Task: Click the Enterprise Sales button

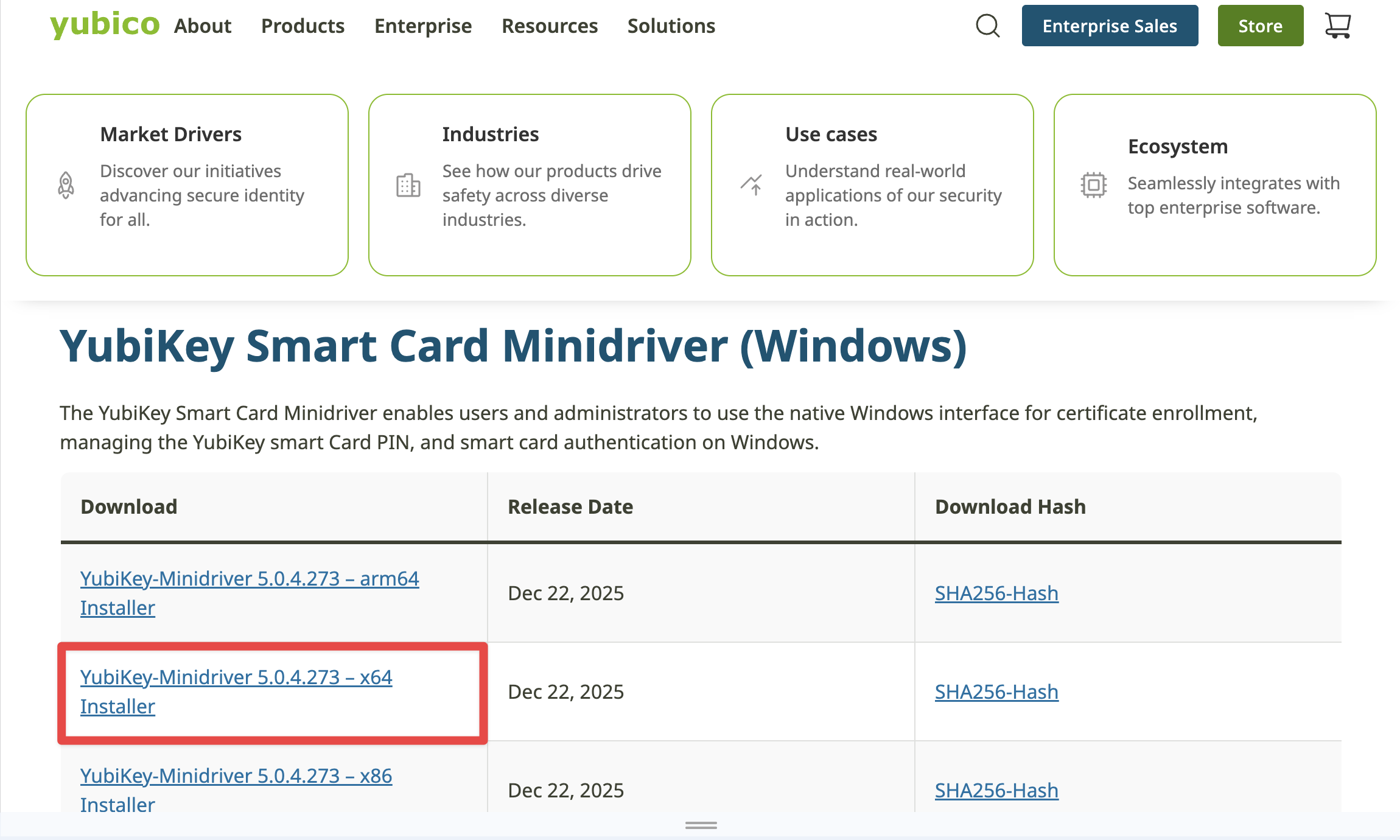Action: 1110,26
